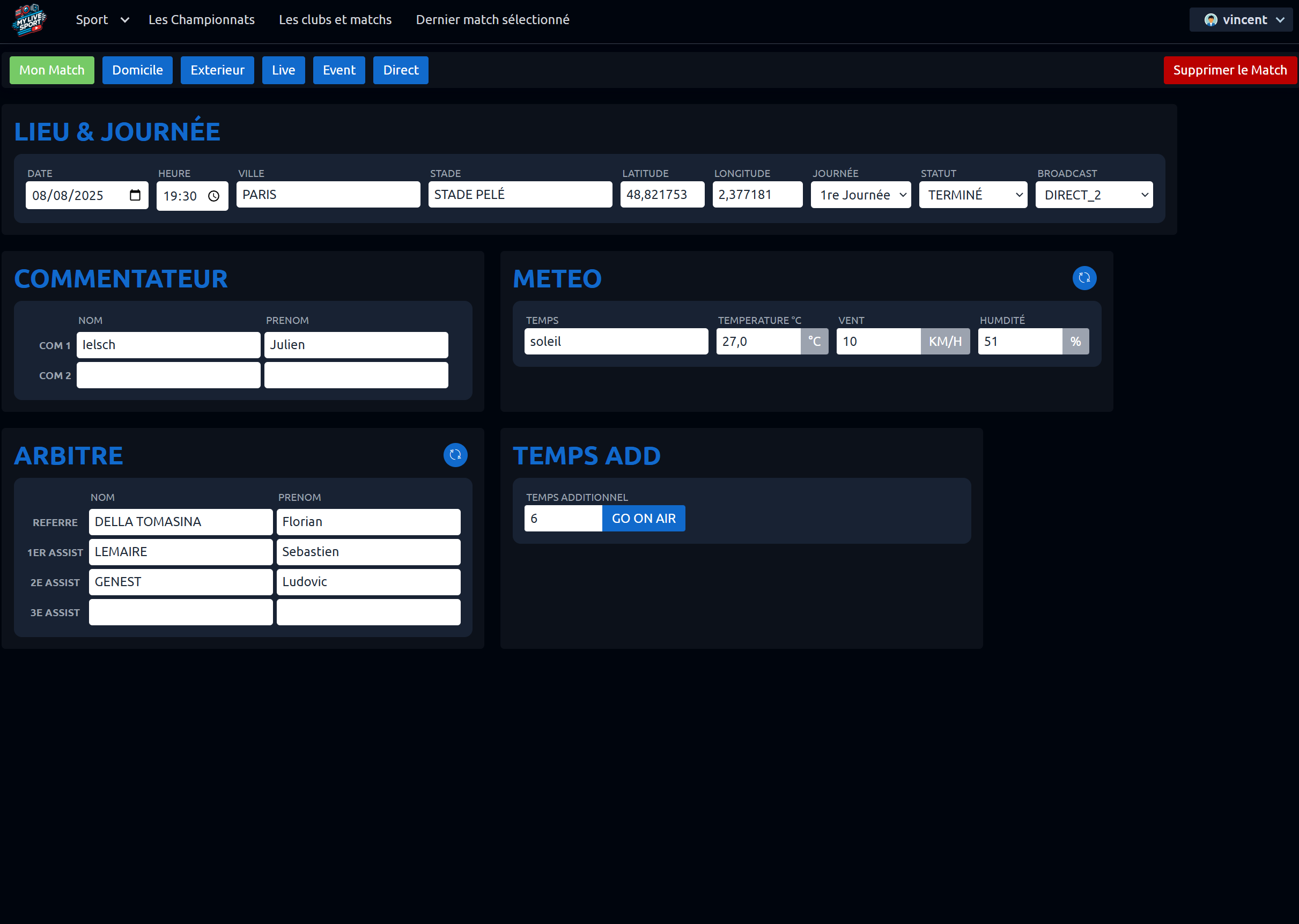Click the My Live Sport logo
This screenshot has height=924, width=1299.
[28, 20]
